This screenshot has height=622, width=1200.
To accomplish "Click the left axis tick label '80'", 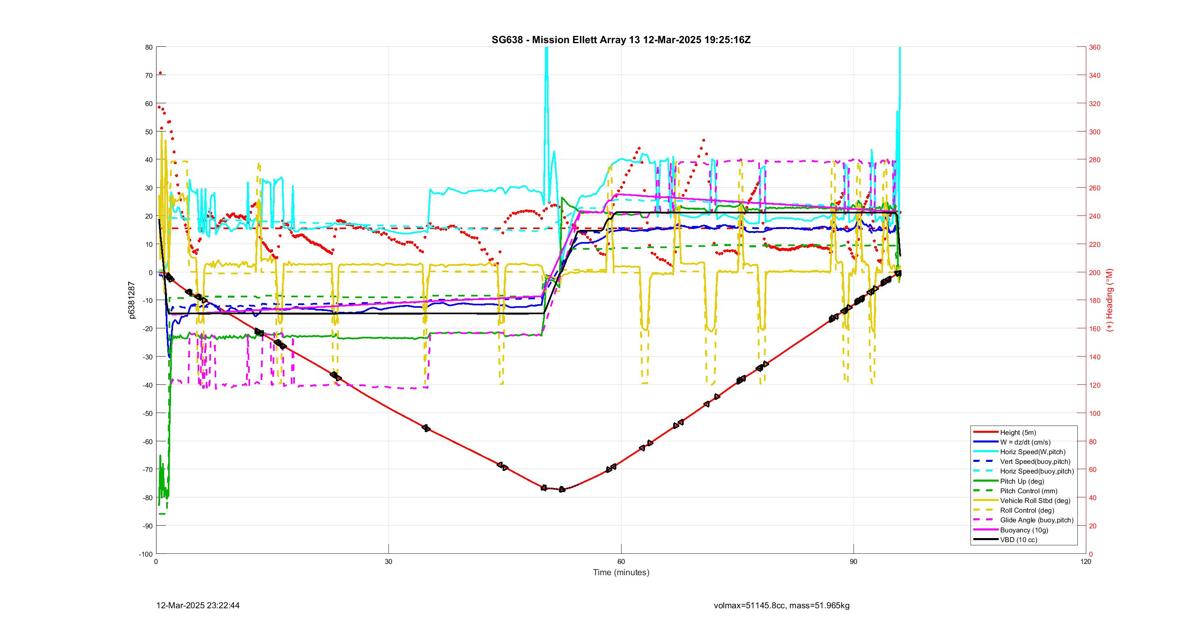I will [x=148, y=48].
